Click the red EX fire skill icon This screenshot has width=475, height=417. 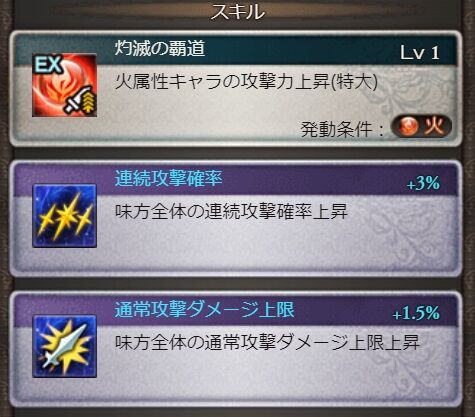point(64,85)
